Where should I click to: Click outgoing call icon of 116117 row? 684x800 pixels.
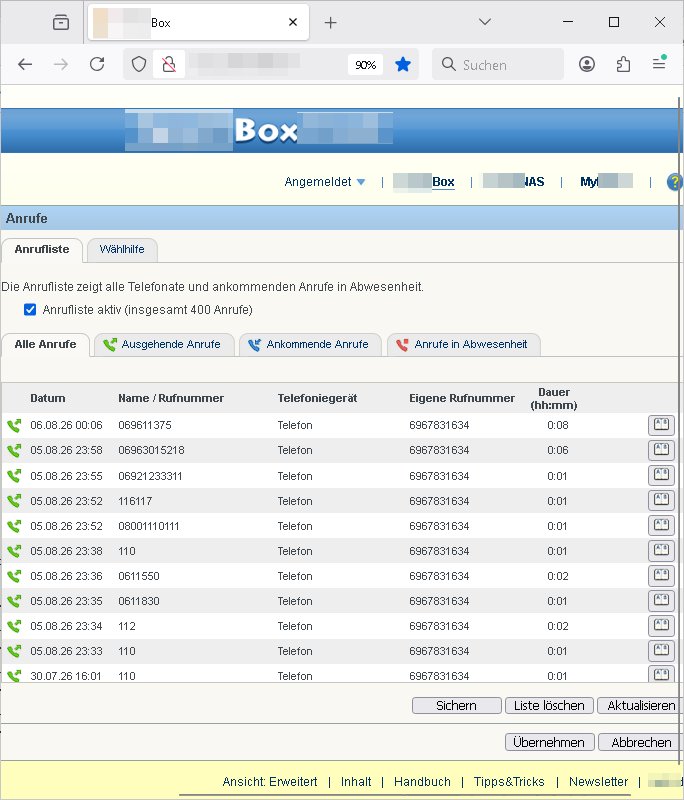[14, 501]
